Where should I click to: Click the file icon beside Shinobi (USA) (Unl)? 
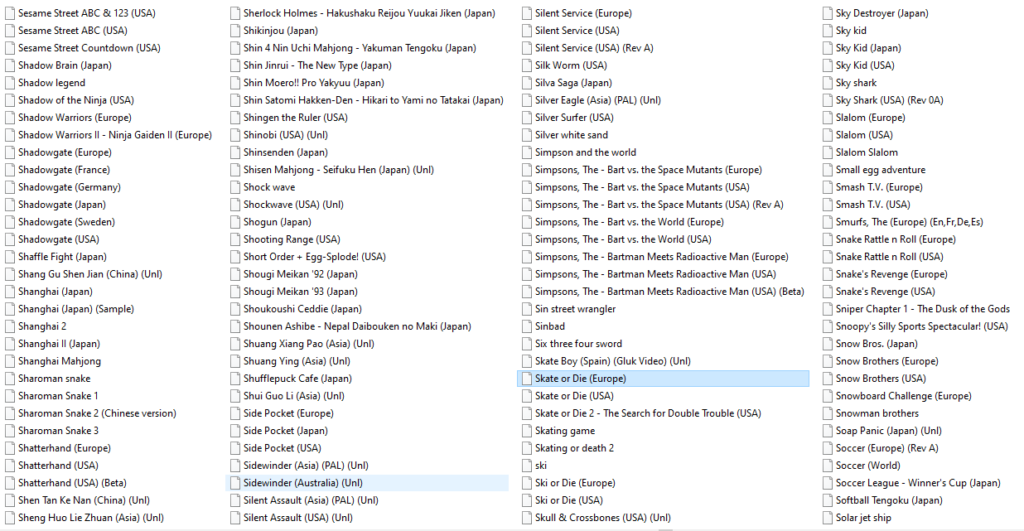[x=234, y=135]
